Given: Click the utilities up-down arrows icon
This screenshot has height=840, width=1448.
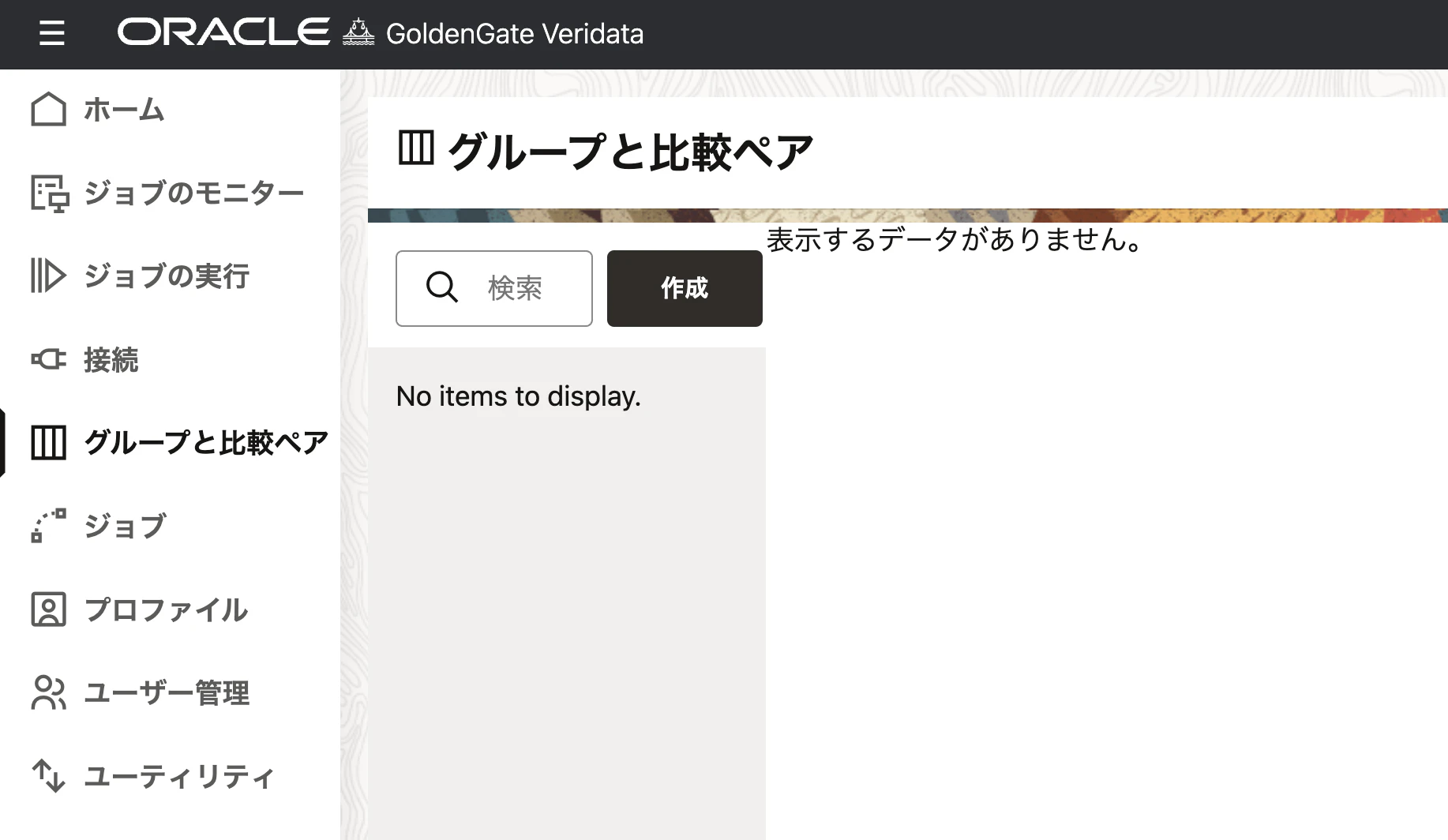Looking at the screenshot, I should point(48,776).
